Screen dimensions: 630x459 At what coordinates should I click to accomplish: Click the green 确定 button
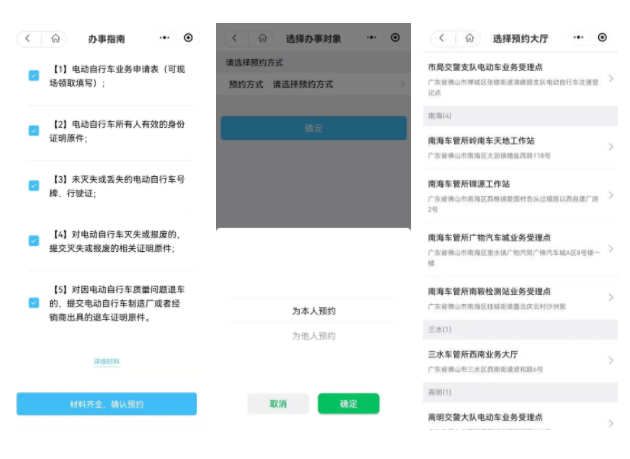pos(348,404)
